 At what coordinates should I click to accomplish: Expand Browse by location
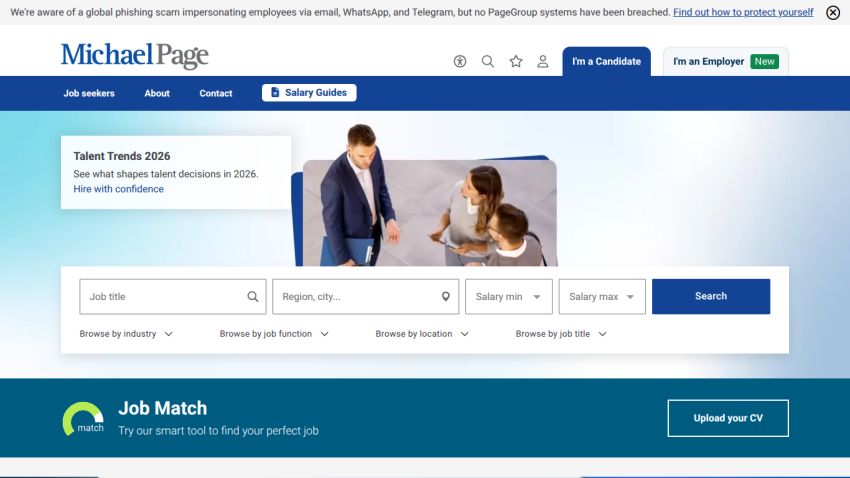point(422,334)
